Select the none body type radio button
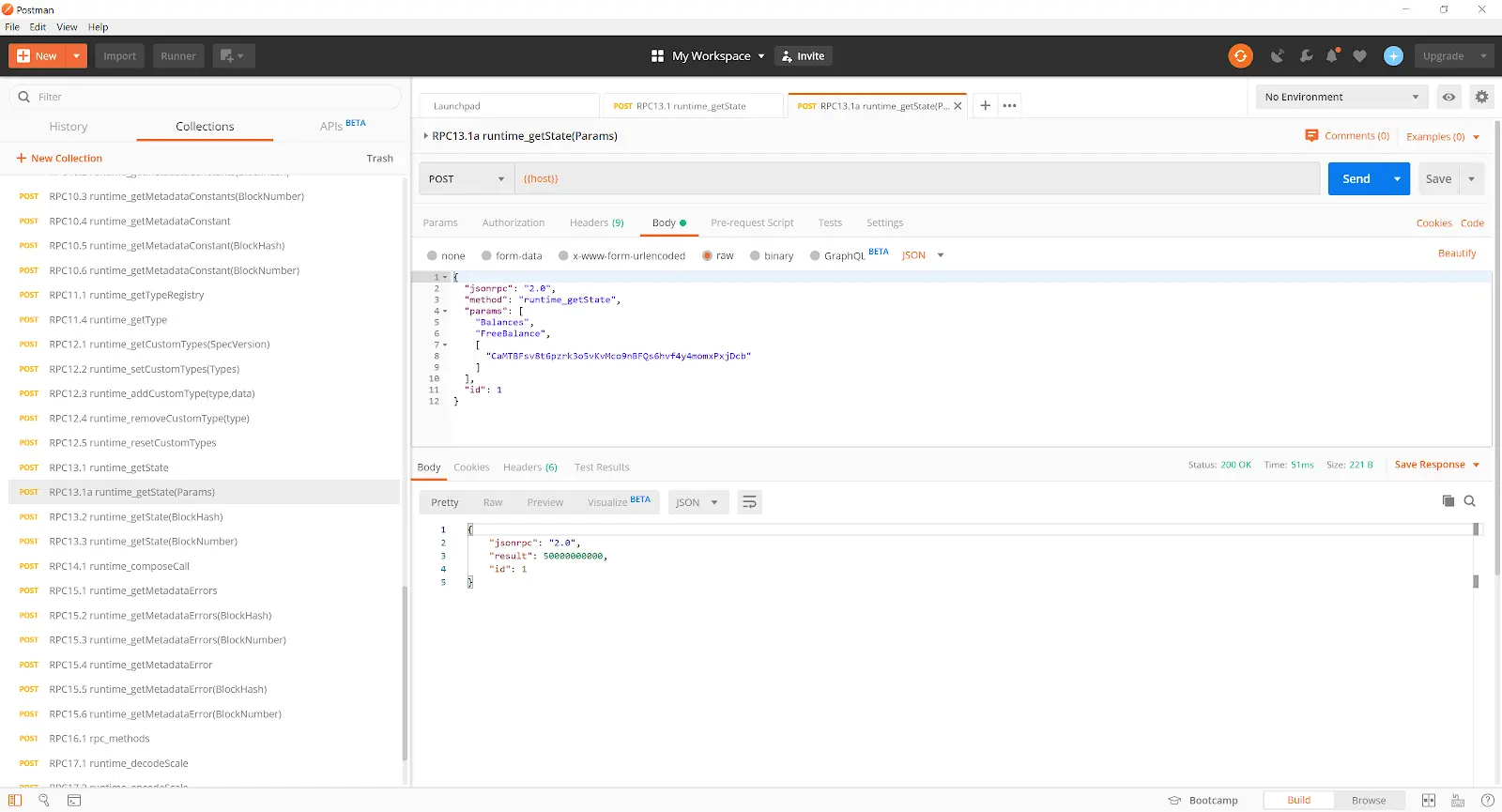Screen dimensions: 1502x812 pos(432,255)
